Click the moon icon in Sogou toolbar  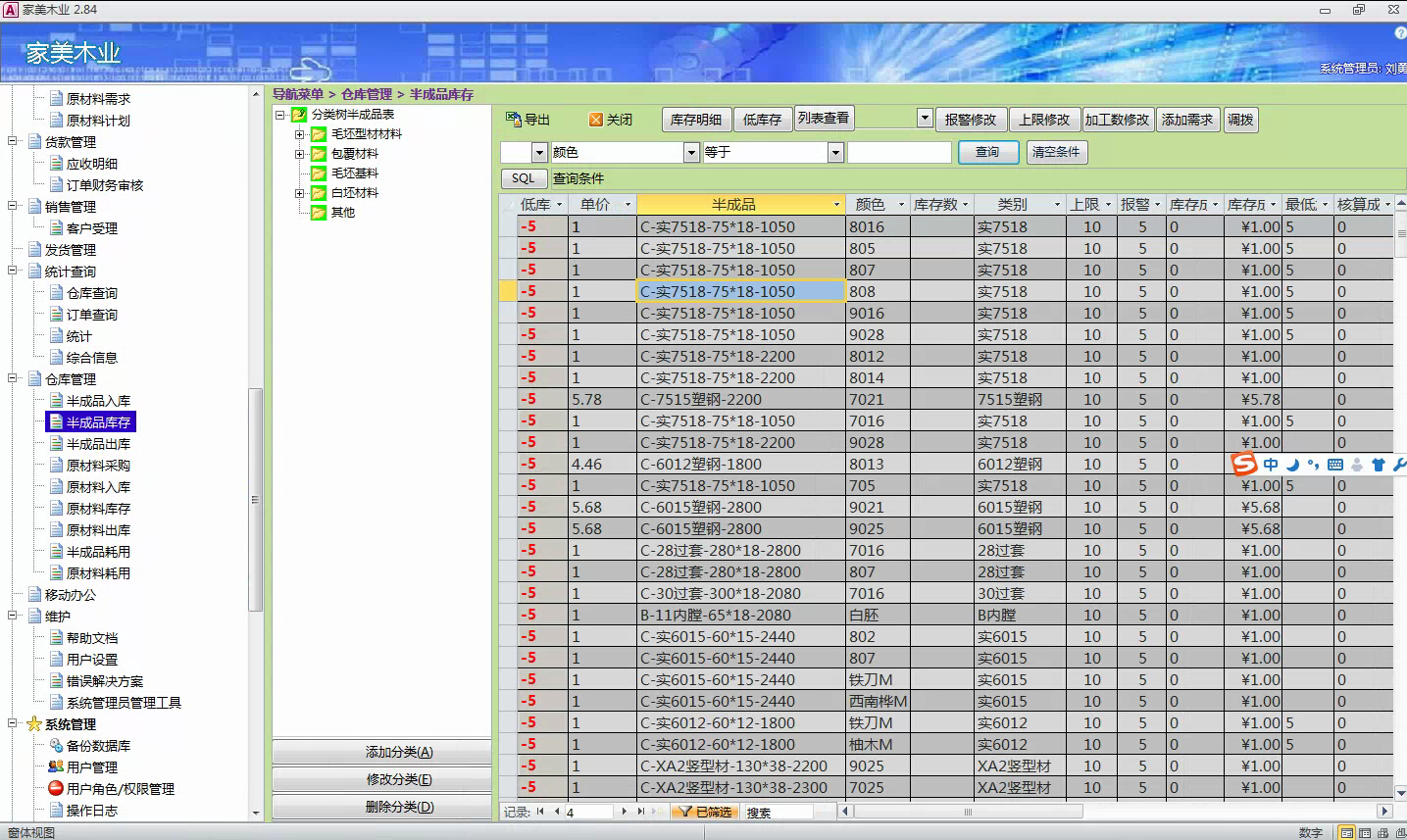coord(1292,465)
